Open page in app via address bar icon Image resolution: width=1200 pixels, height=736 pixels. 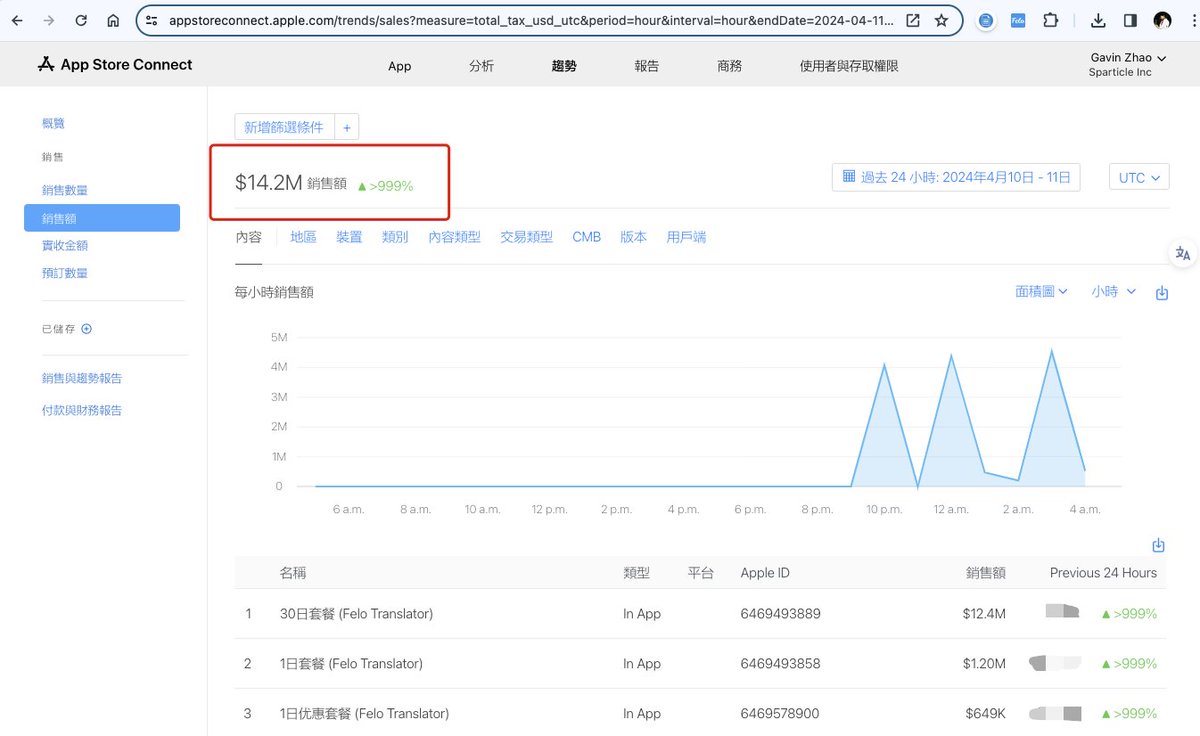point(913,20)
